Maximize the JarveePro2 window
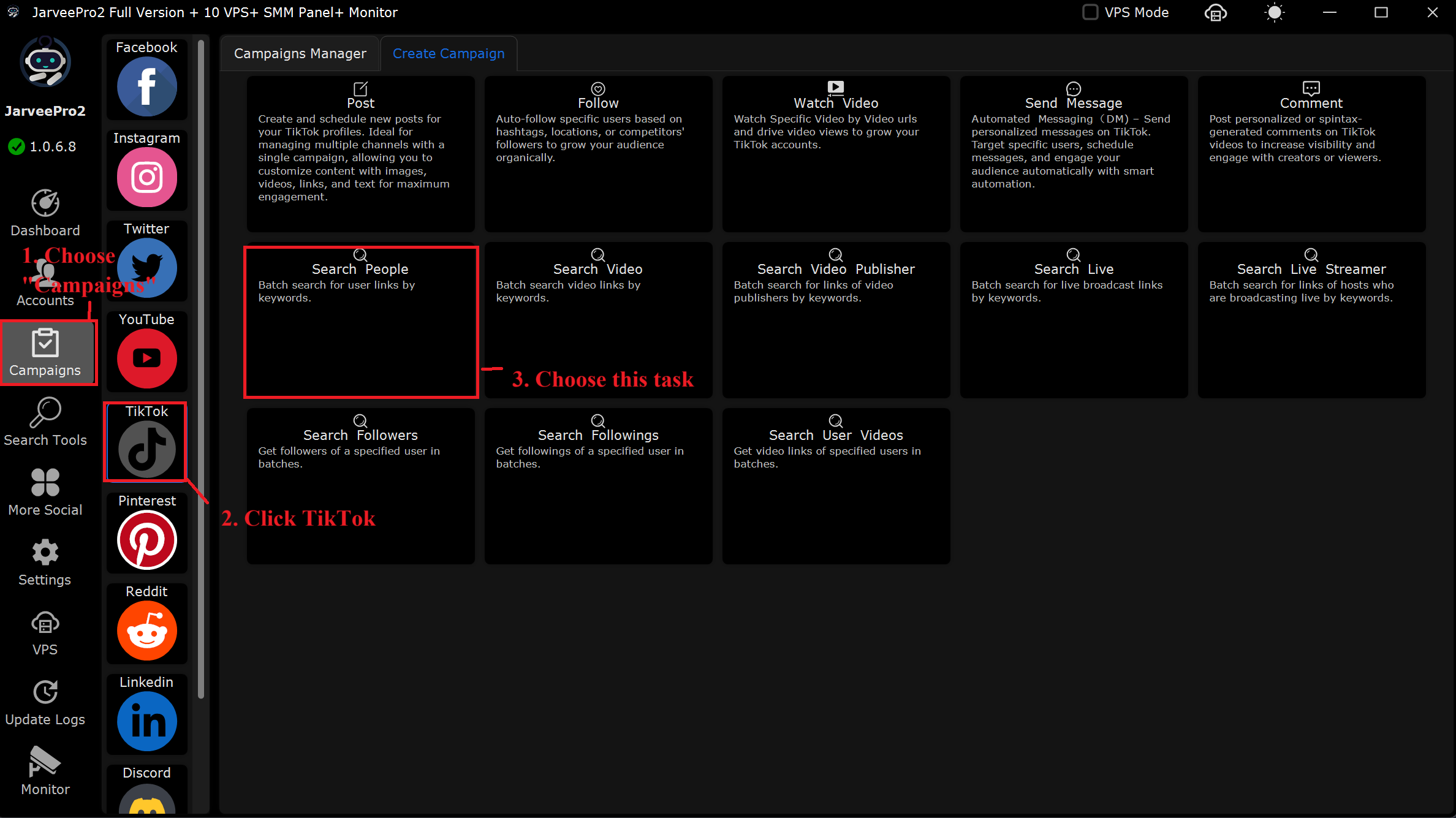 point(1381,12)
